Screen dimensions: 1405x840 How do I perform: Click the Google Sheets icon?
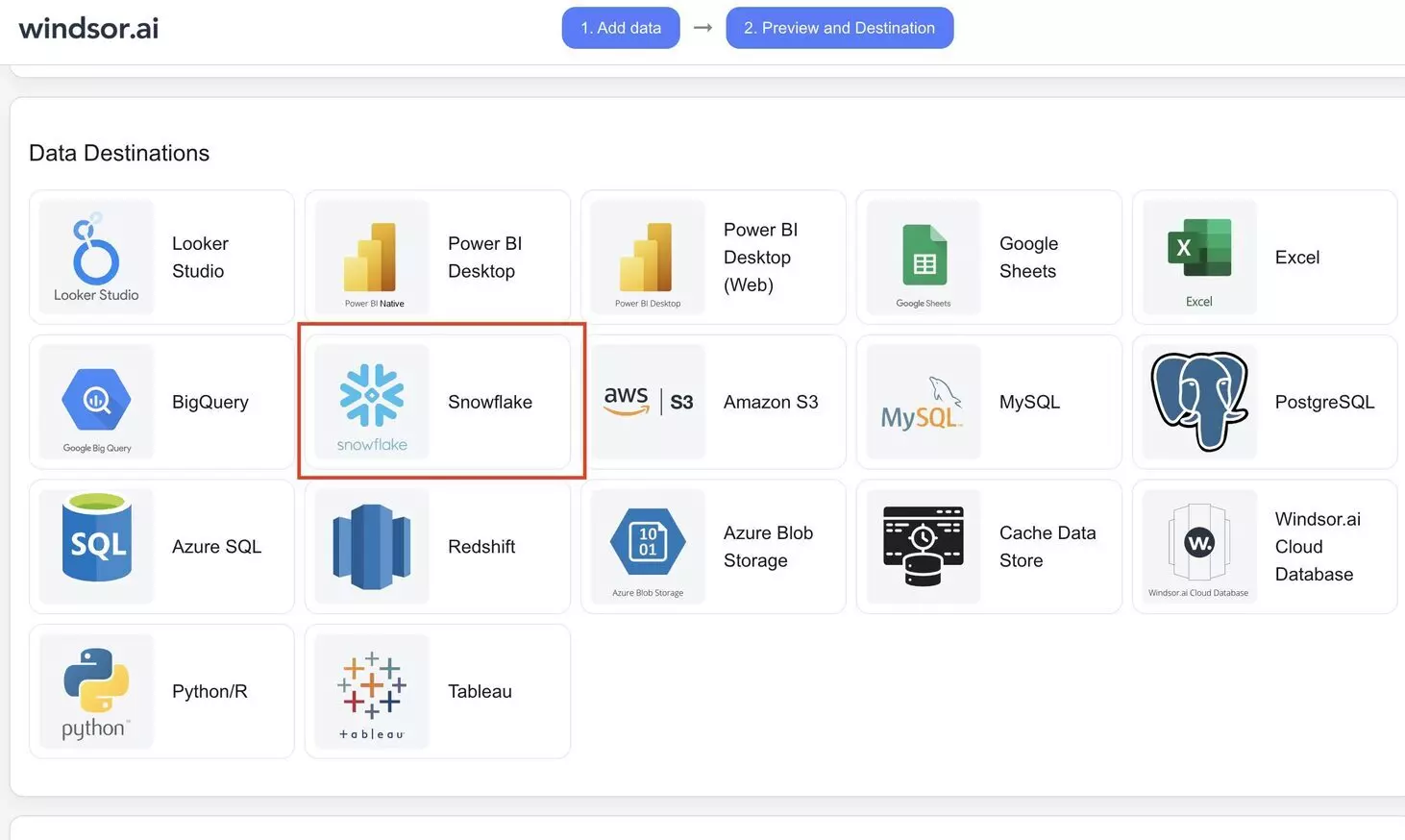(924, 257)
